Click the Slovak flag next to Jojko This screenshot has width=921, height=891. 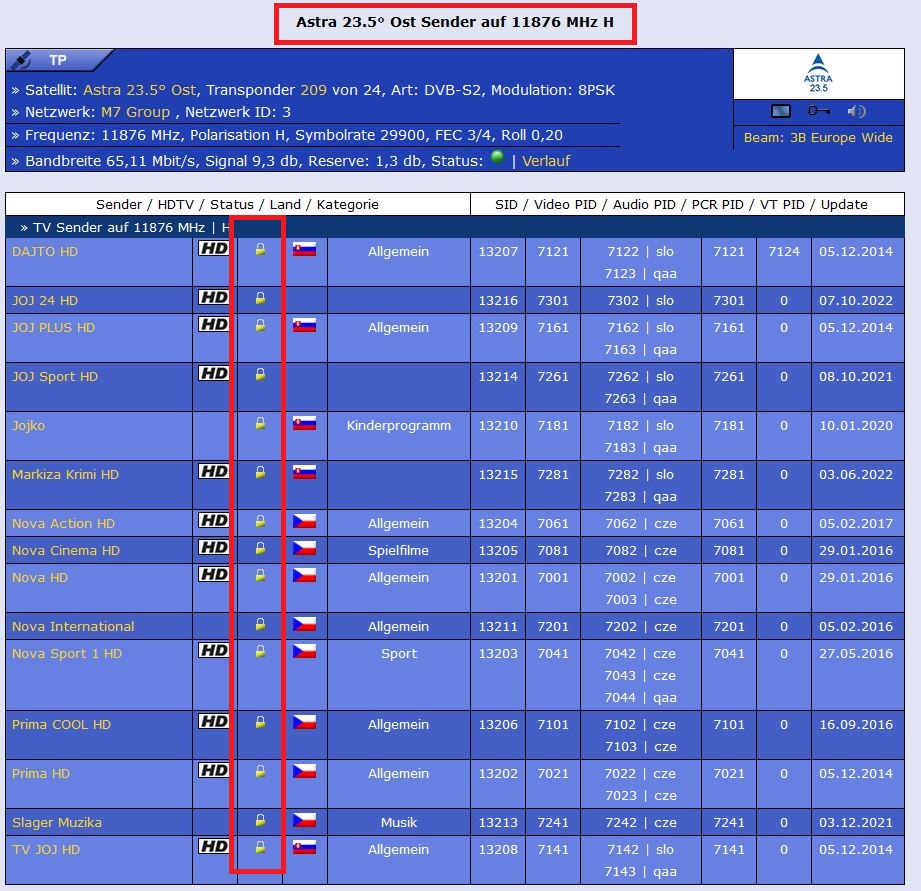(x=304, y=424)
